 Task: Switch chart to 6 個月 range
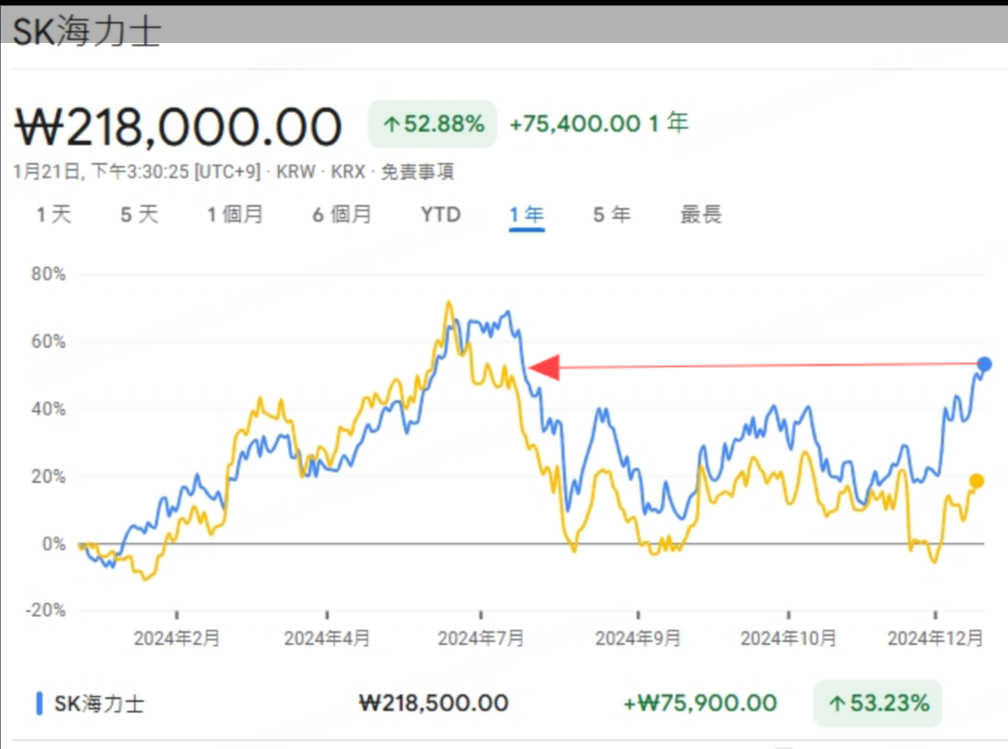click(342, 214)
